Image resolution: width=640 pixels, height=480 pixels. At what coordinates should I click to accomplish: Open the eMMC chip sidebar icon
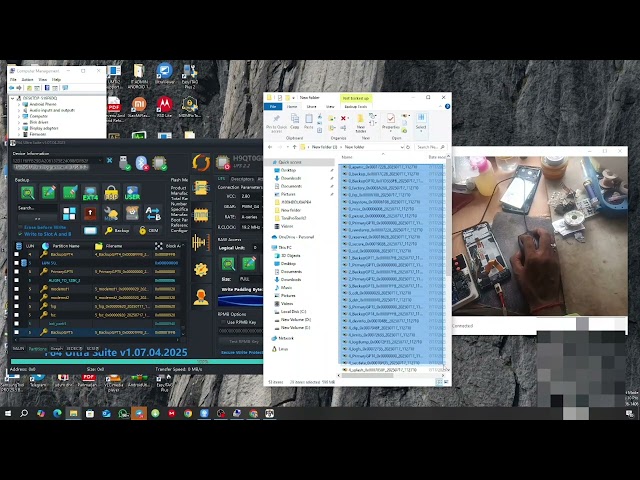point(201,215)
